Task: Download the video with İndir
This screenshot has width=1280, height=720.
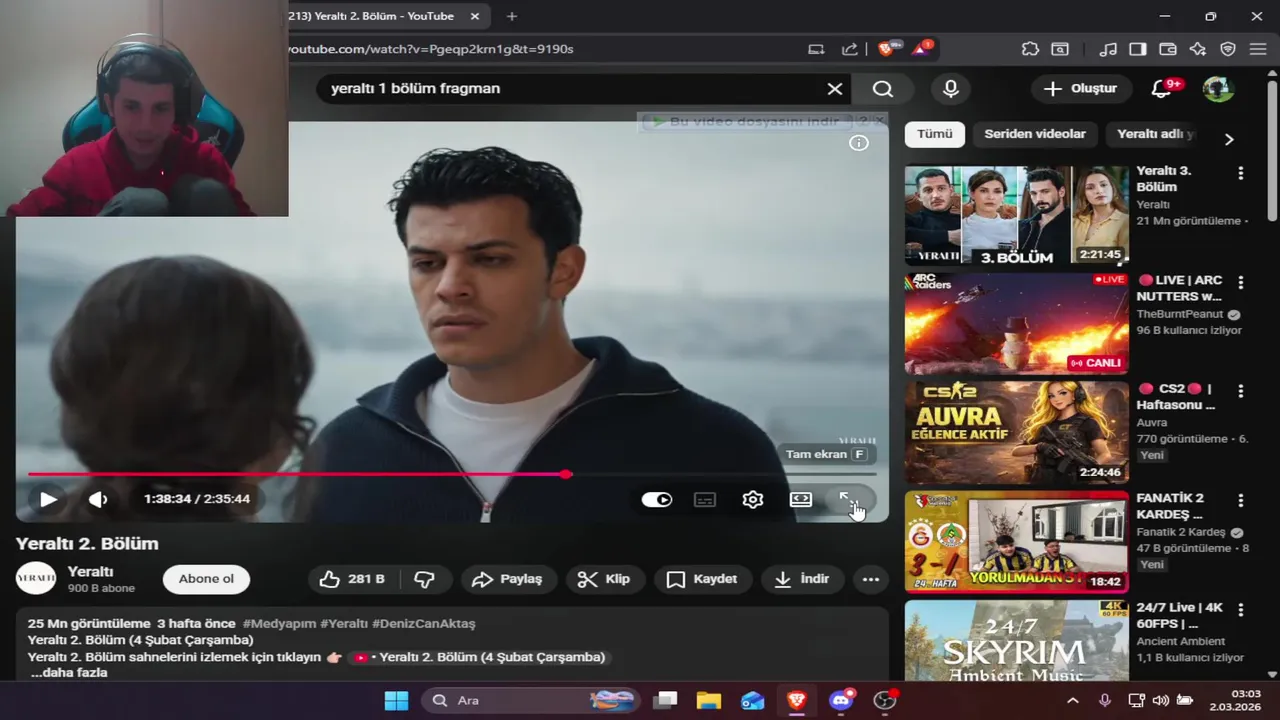Action: pos(802,579)
